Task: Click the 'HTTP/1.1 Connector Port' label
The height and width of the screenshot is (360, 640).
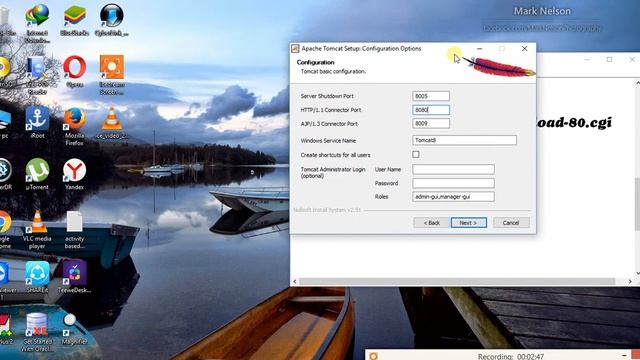Action: point(331,110)
